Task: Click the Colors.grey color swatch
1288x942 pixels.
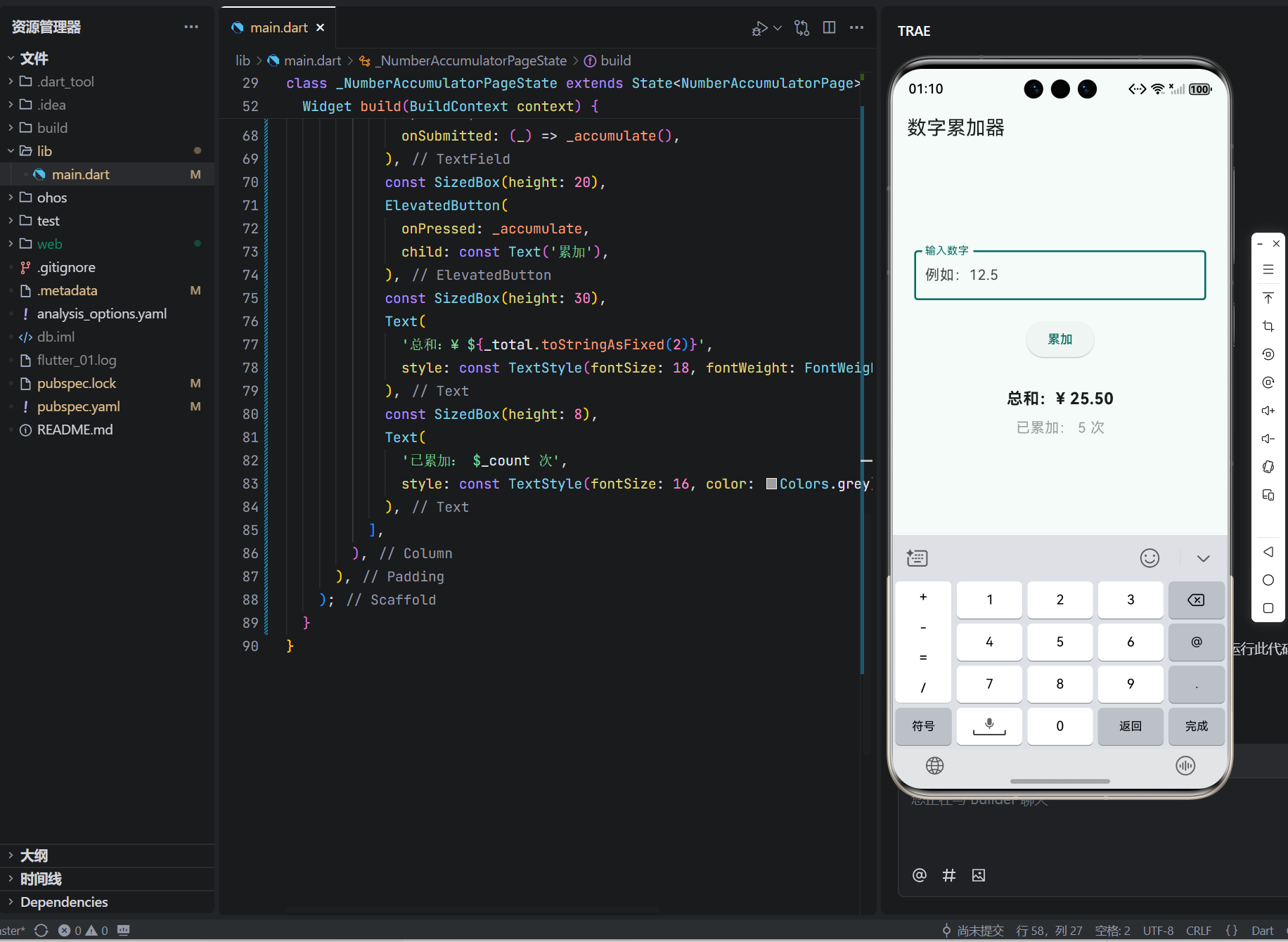Action: (x=771, y=484)
